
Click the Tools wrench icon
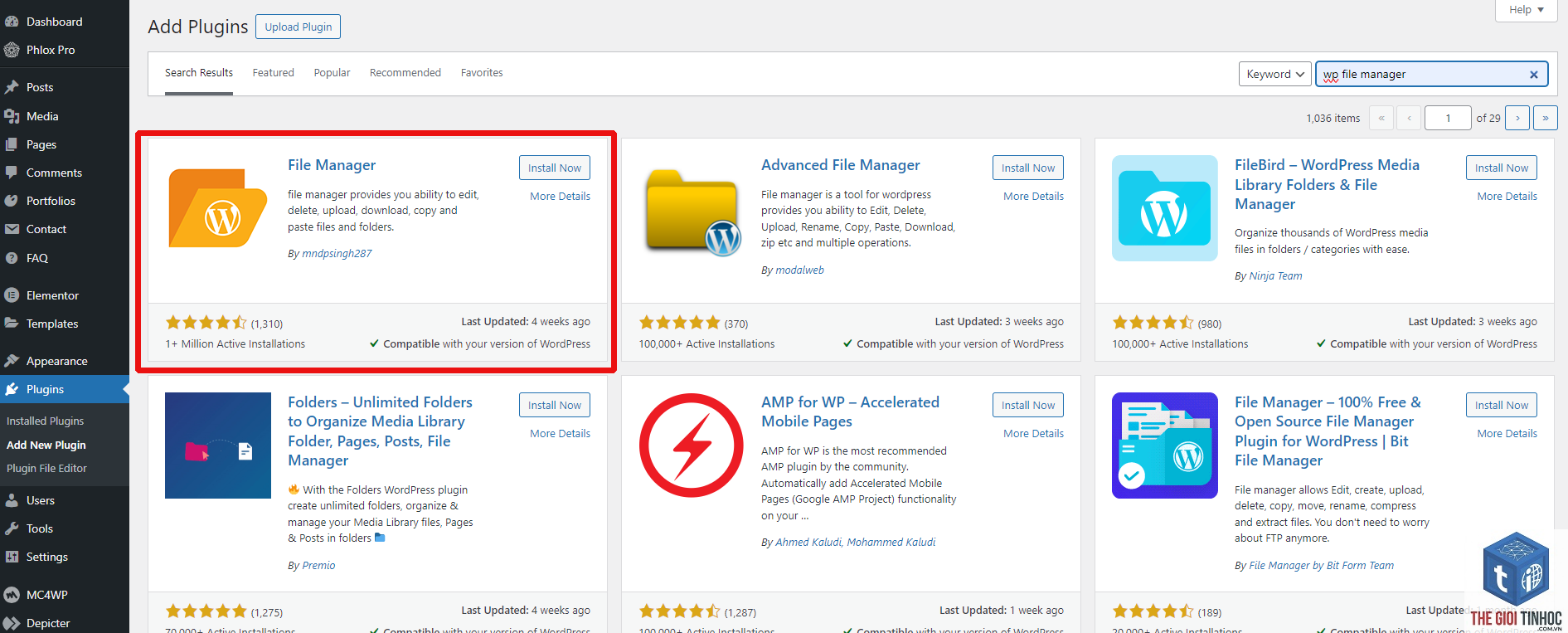click(12, 528)
